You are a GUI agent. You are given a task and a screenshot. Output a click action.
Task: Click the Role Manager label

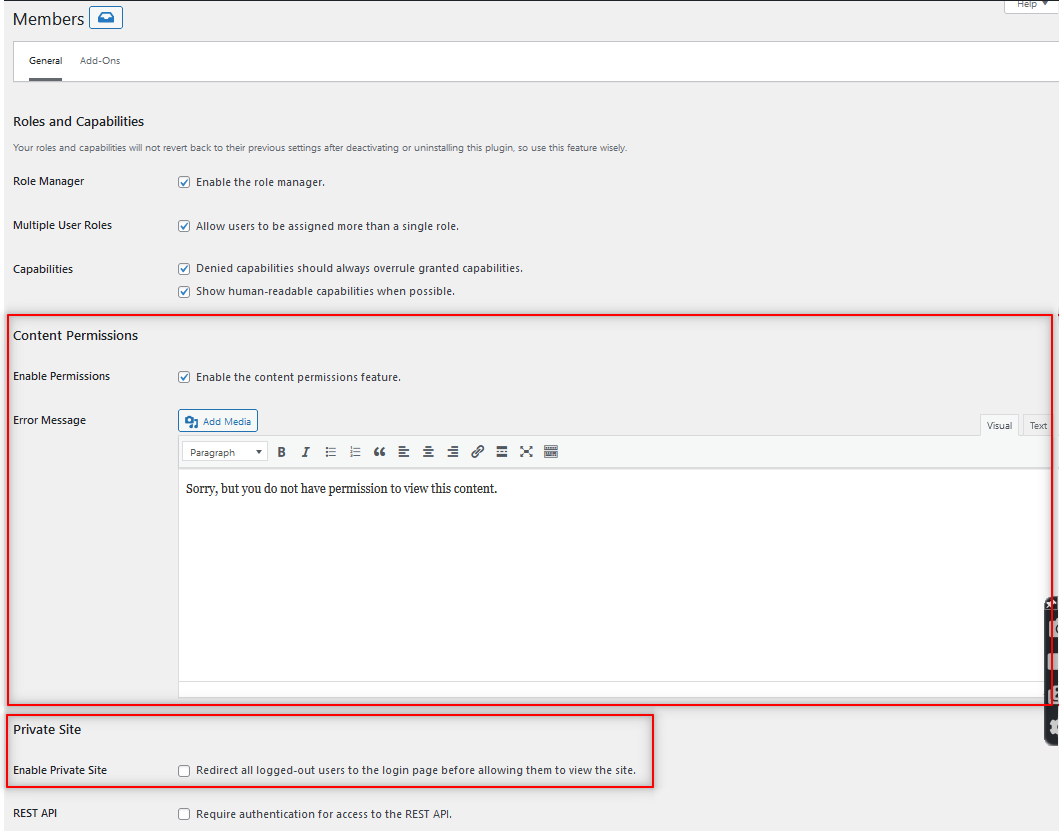coord(49,181)
